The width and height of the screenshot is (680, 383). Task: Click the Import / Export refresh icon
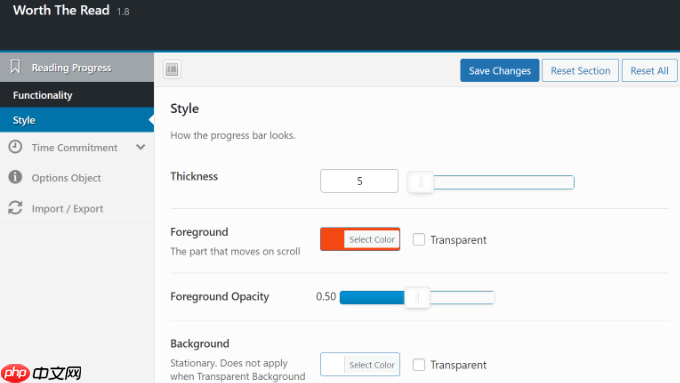[x=15, y=208]
